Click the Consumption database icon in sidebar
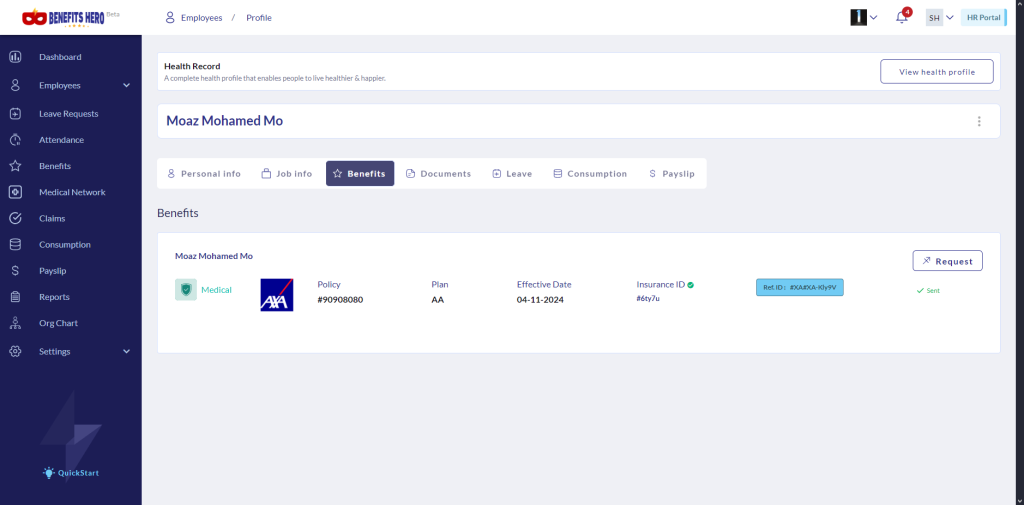Screen dimensions: 1024x505 click(16, 244)
